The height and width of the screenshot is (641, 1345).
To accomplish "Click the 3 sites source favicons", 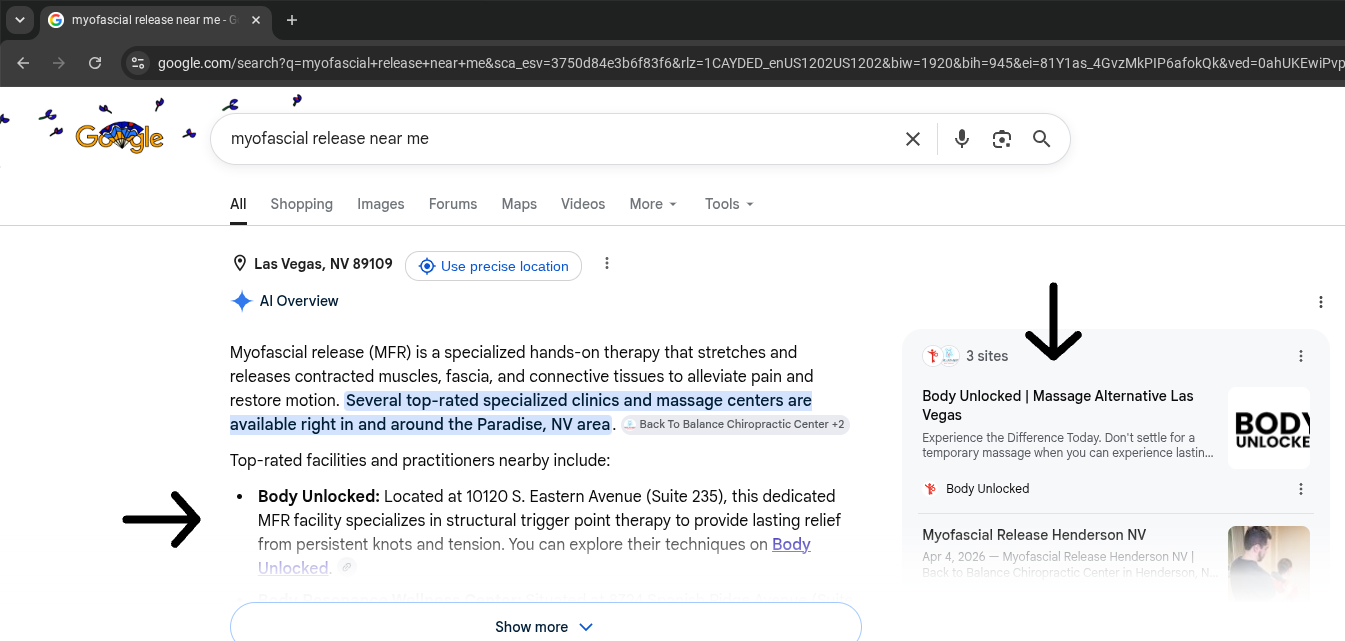I will pos(941,356).
